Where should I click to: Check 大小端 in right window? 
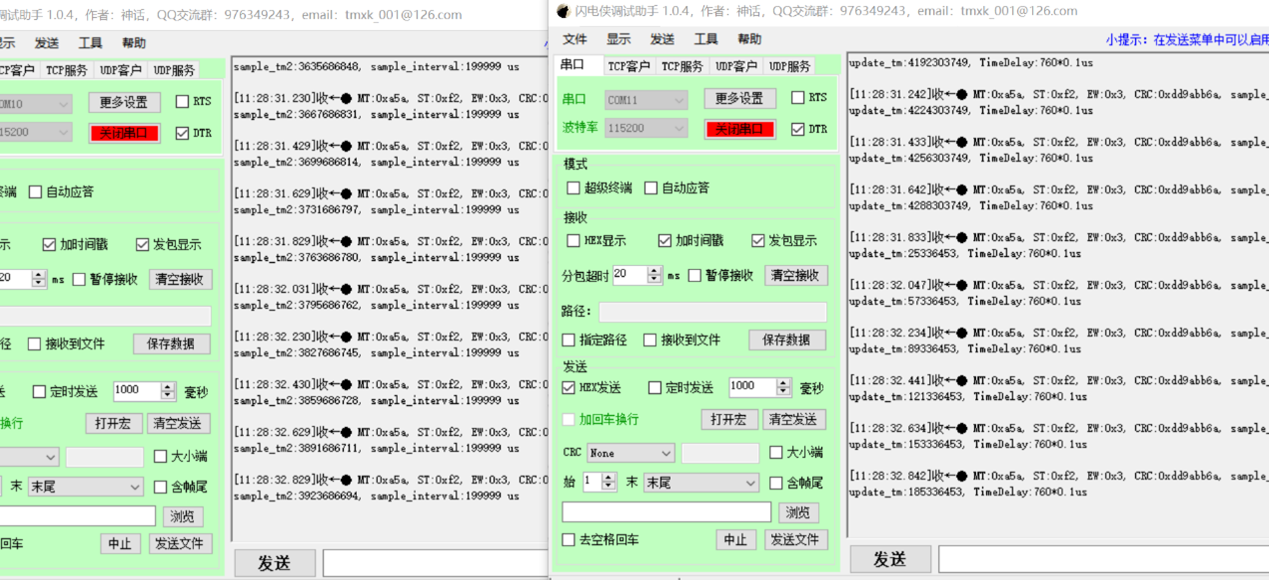(x=776, y=452)
